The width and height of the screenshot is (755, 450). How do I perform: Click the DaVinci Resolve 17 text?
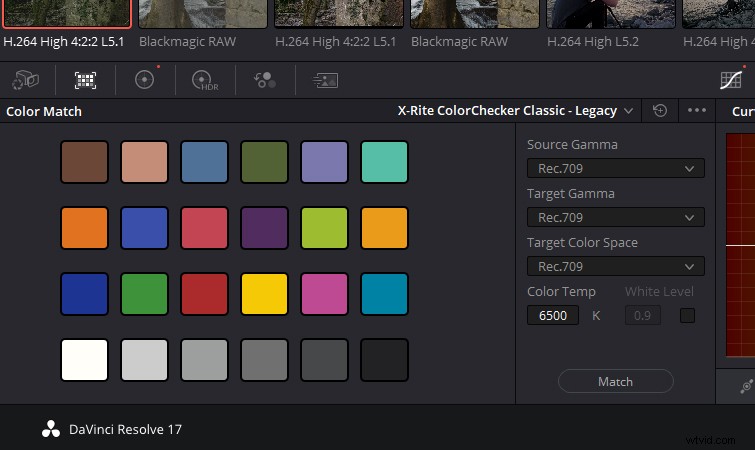coord(125,429)
